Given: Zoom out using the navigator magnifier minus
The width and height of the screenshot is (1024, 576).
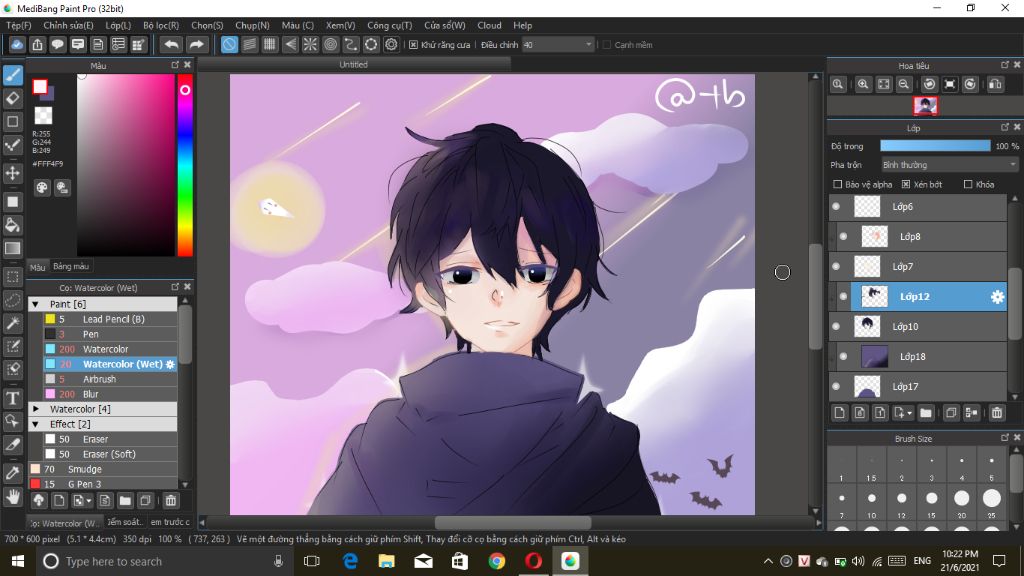Looking at the screenshot, I should point(904,84).
